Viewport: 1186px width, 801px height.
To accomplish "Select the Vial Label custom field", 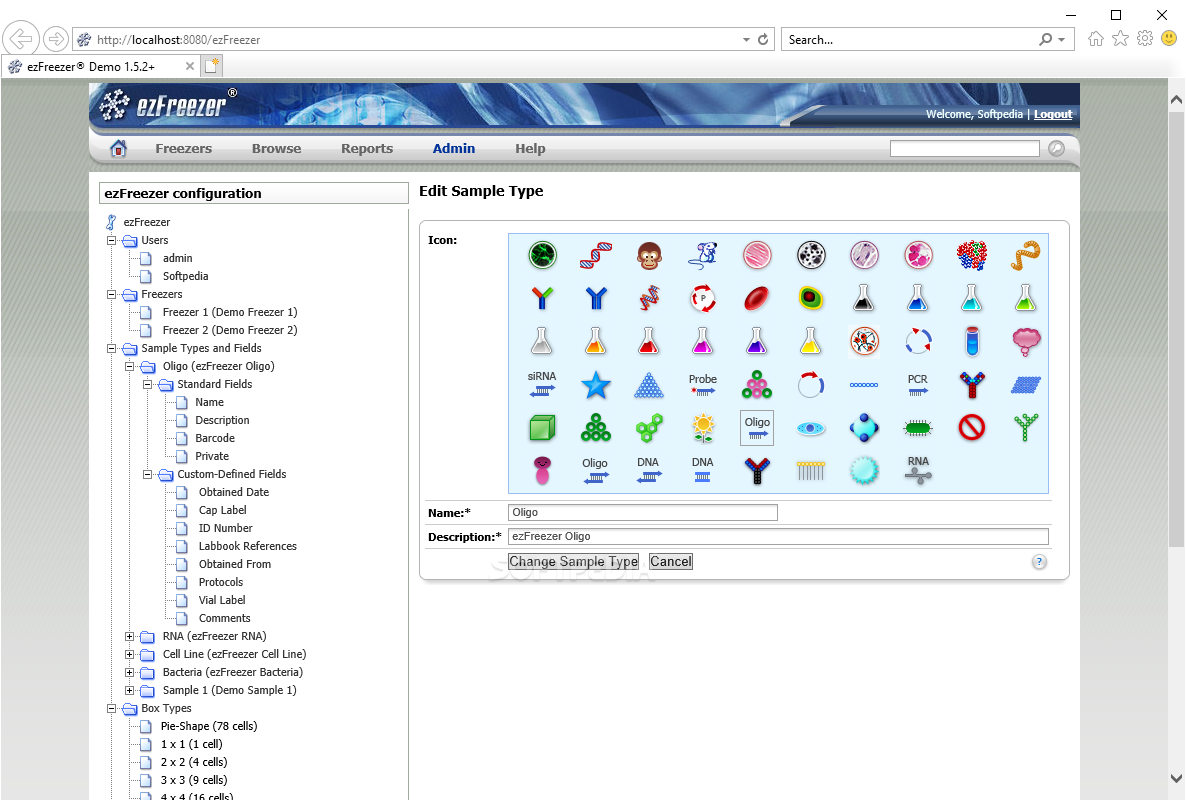I will pos(222,600).
